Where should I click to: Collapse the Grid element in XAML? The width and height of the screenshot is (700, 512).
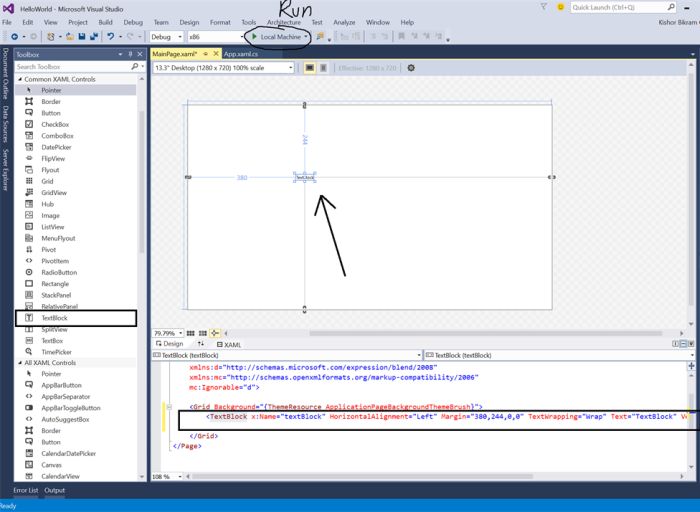(169, 407)
